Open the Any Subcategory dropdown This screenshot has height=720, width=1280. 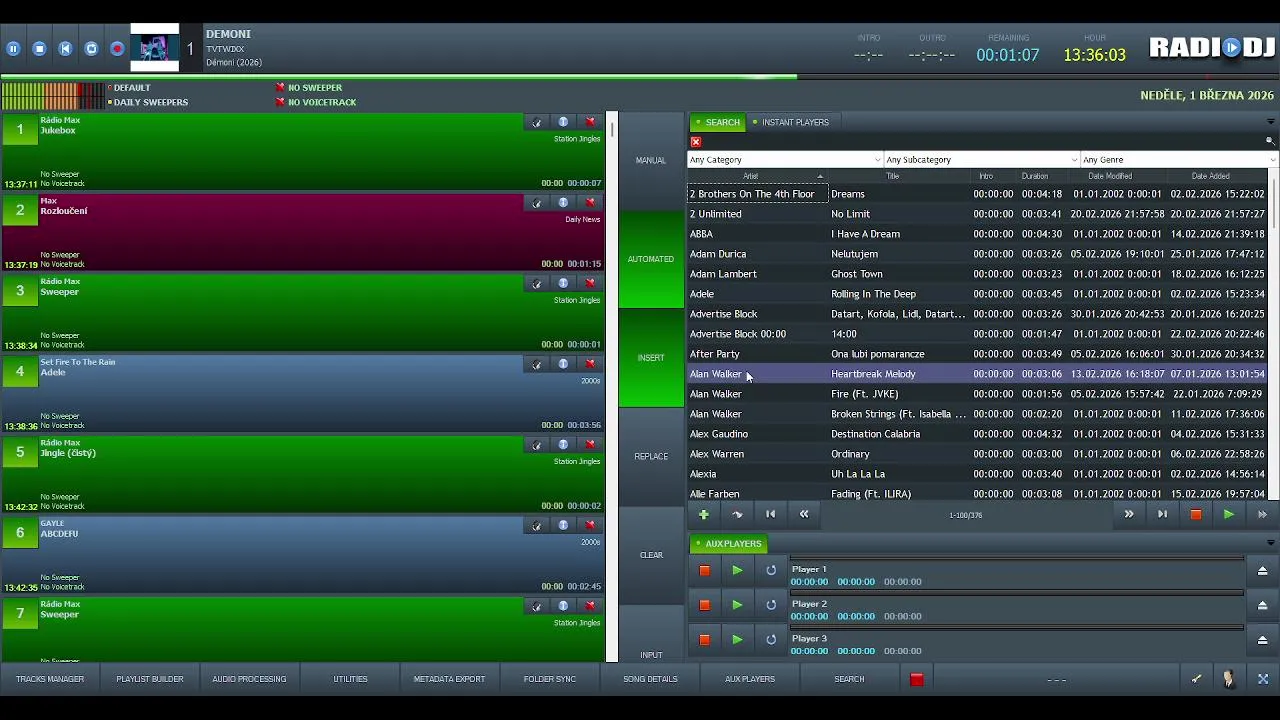982,160
